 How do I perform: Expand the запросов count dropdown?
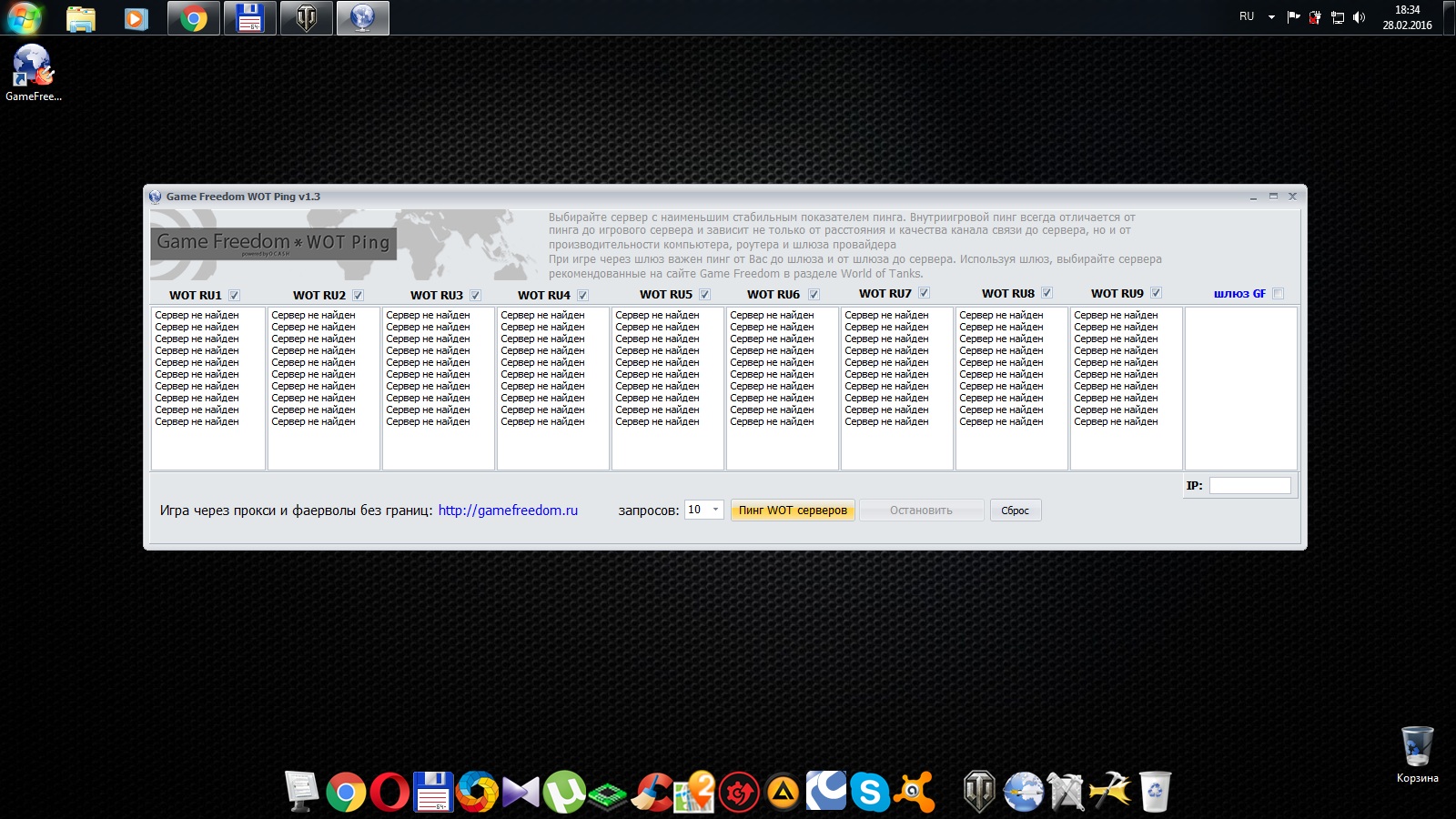(715, 510)
